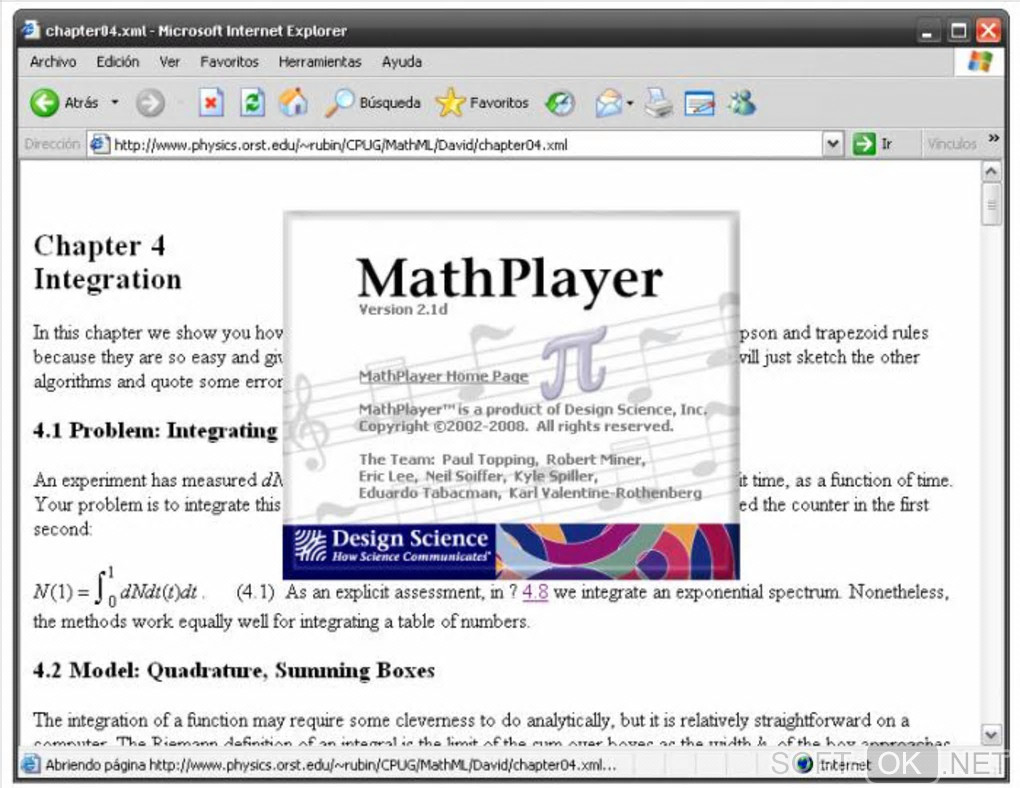Screen dimensions: 1020x788
Task: Open the History clock icon
Action: pos(560,103)
